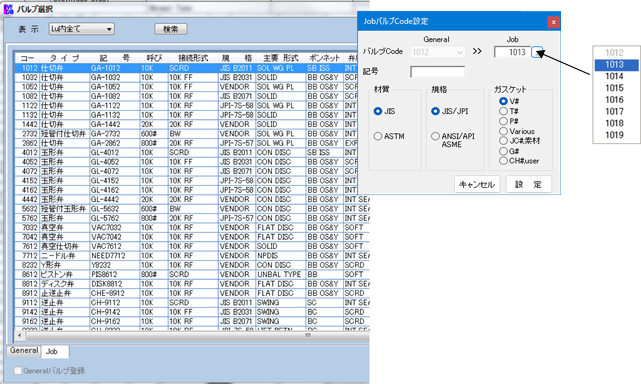Choose the JIS/JPI standard option
Viewport: 641px width, 384px height.
(x=435, y=111)
